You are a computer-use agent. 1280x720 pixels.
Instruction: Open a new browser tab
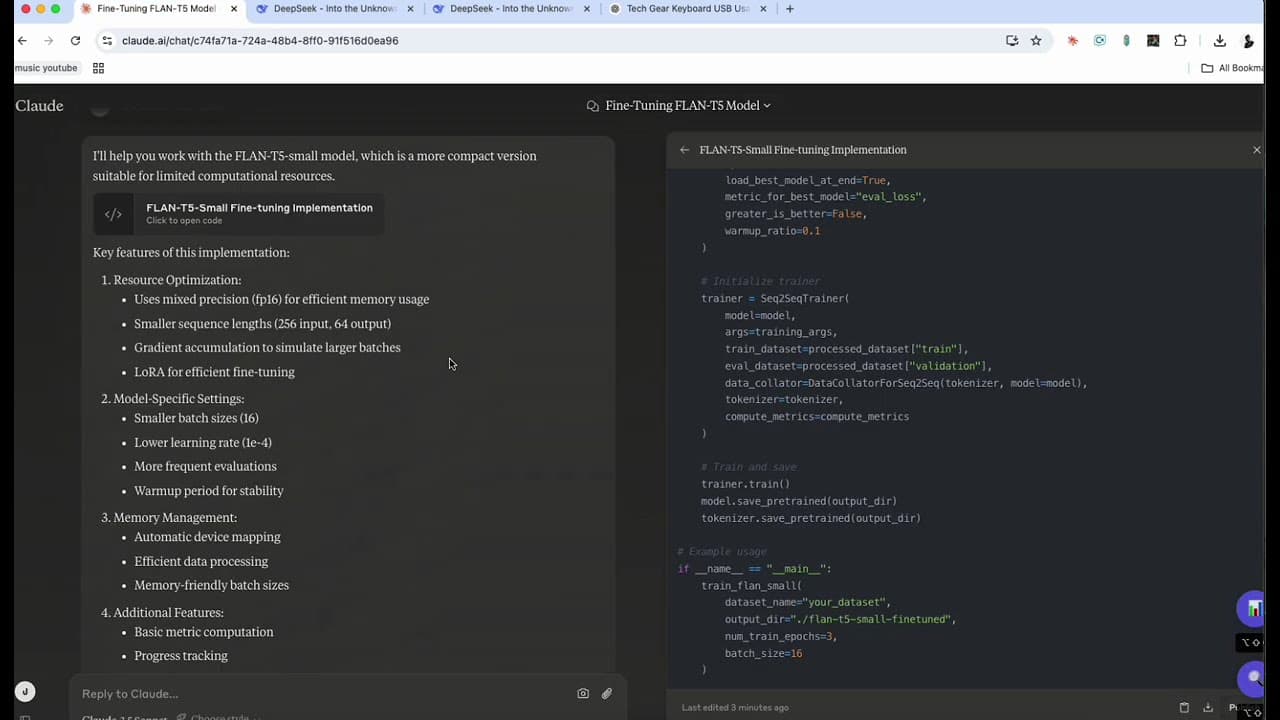click(x=790, y=9)
